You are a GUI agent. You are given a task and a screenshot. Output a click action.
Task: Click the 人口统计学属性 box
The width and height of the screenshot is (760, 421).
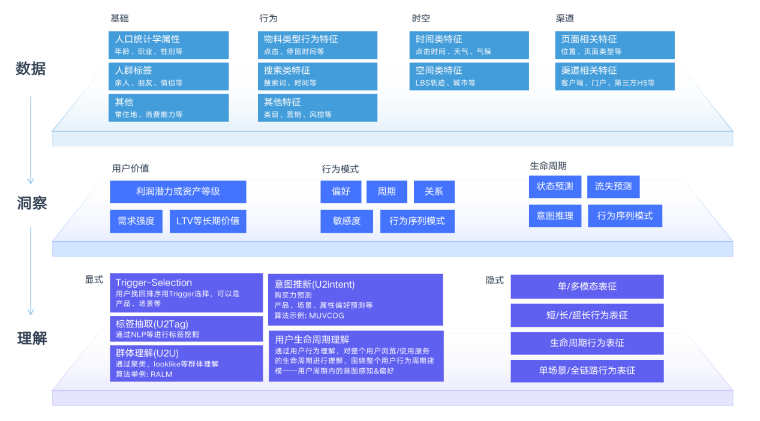point(168,45)
